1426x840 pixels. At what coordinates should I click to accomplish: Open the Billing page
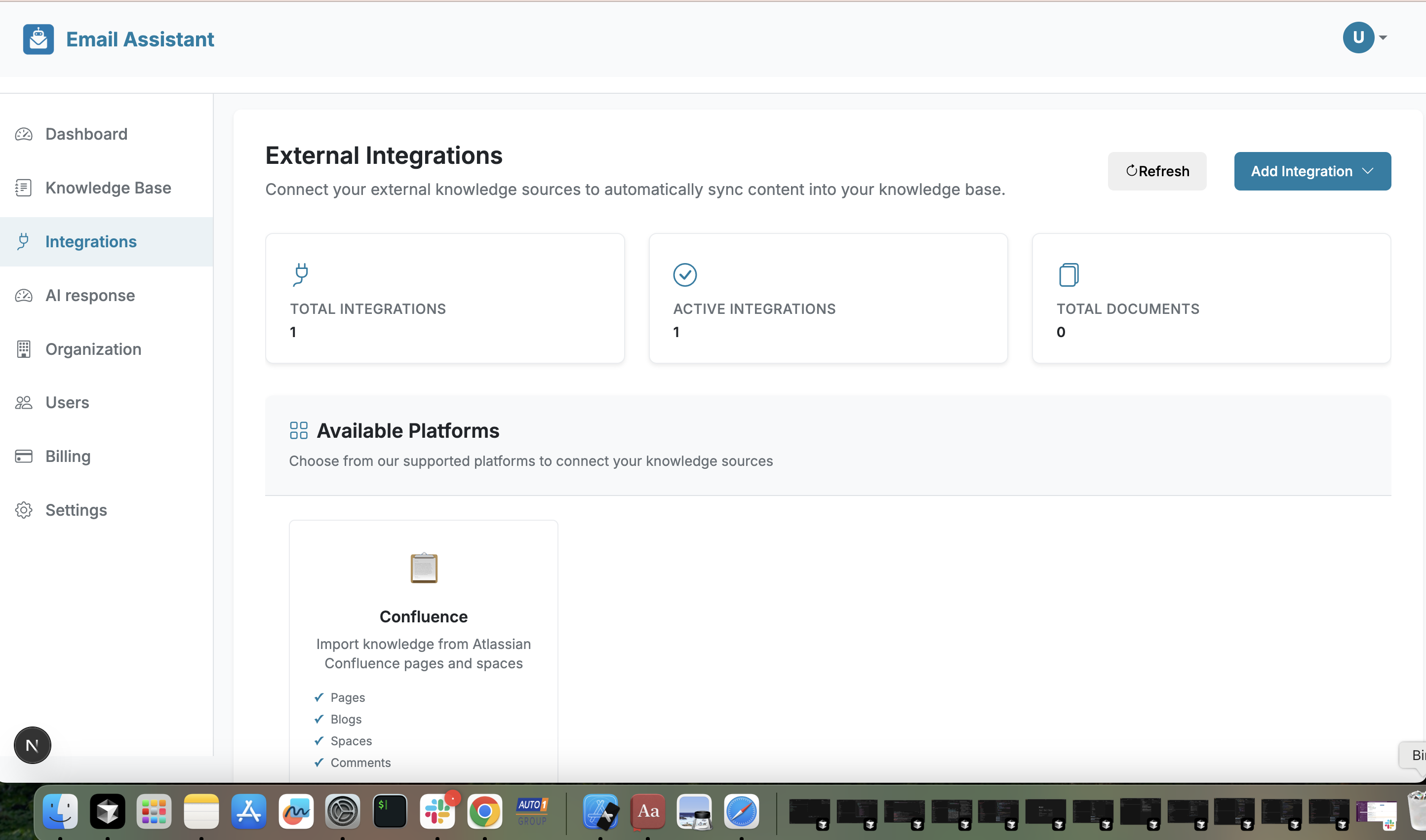coord(107,456)
